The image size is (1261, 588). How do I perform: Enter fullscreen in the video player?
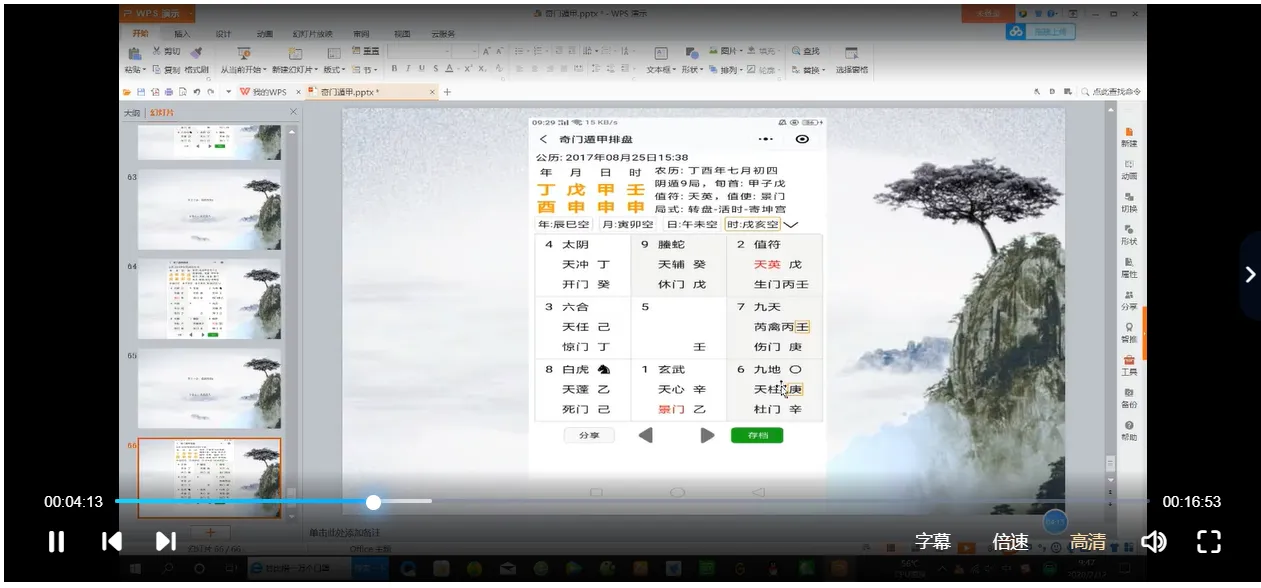[1209, 542]
